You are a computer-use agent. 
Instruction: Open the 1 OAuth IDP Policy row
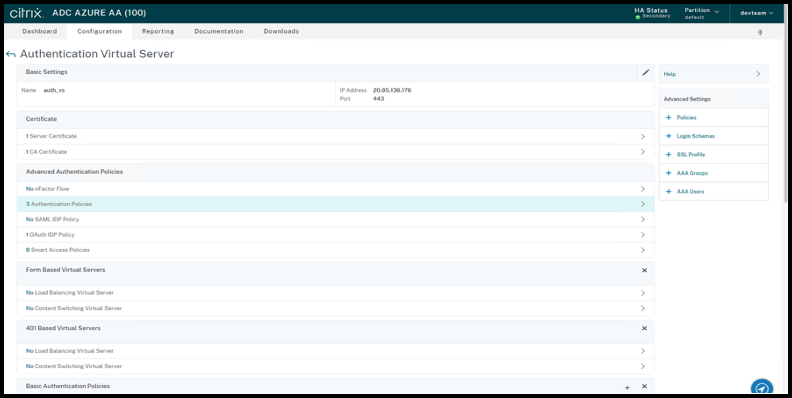point(335,235)
